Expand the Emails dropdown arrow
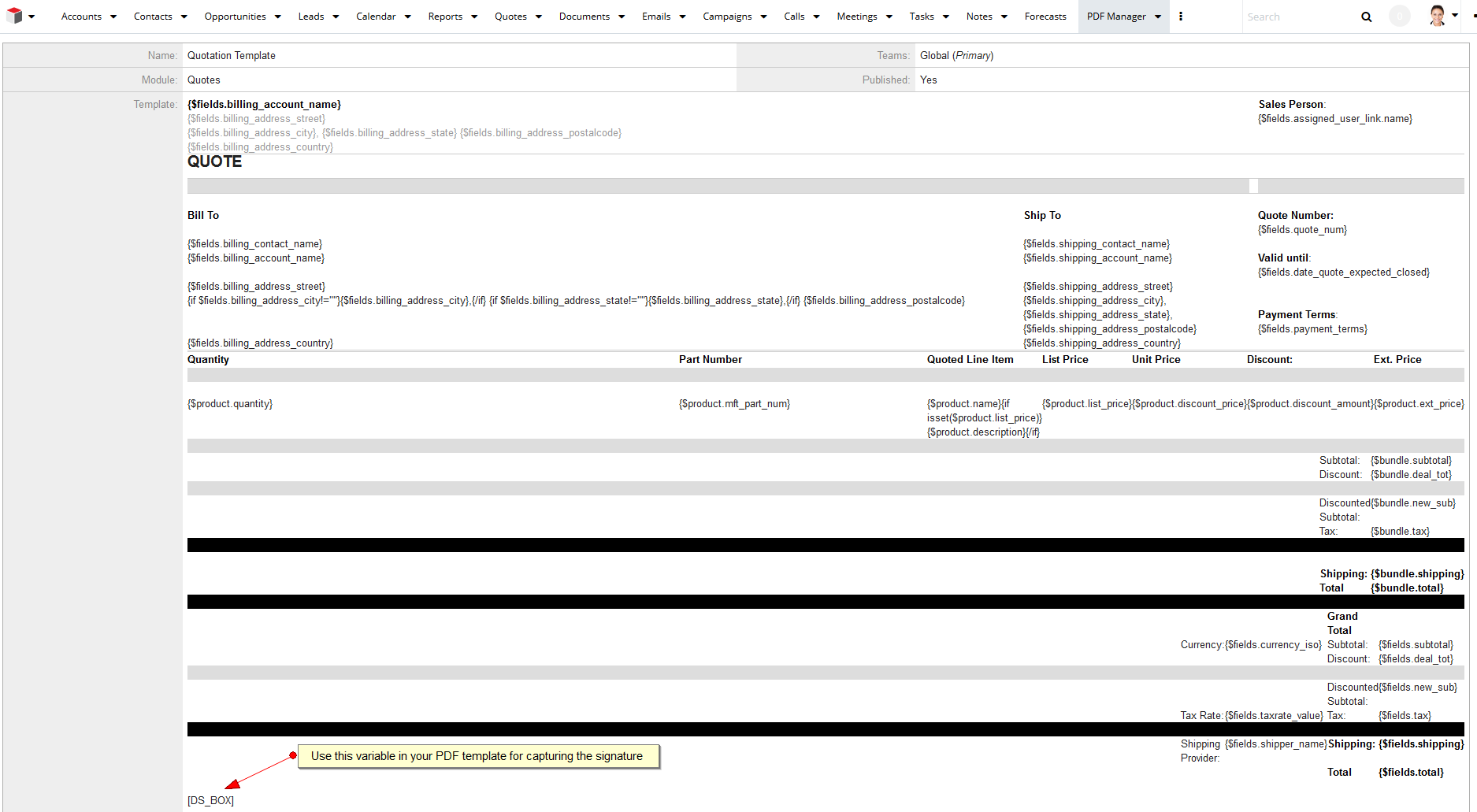This screenshot has width=1477, height=812. (682, 17)
